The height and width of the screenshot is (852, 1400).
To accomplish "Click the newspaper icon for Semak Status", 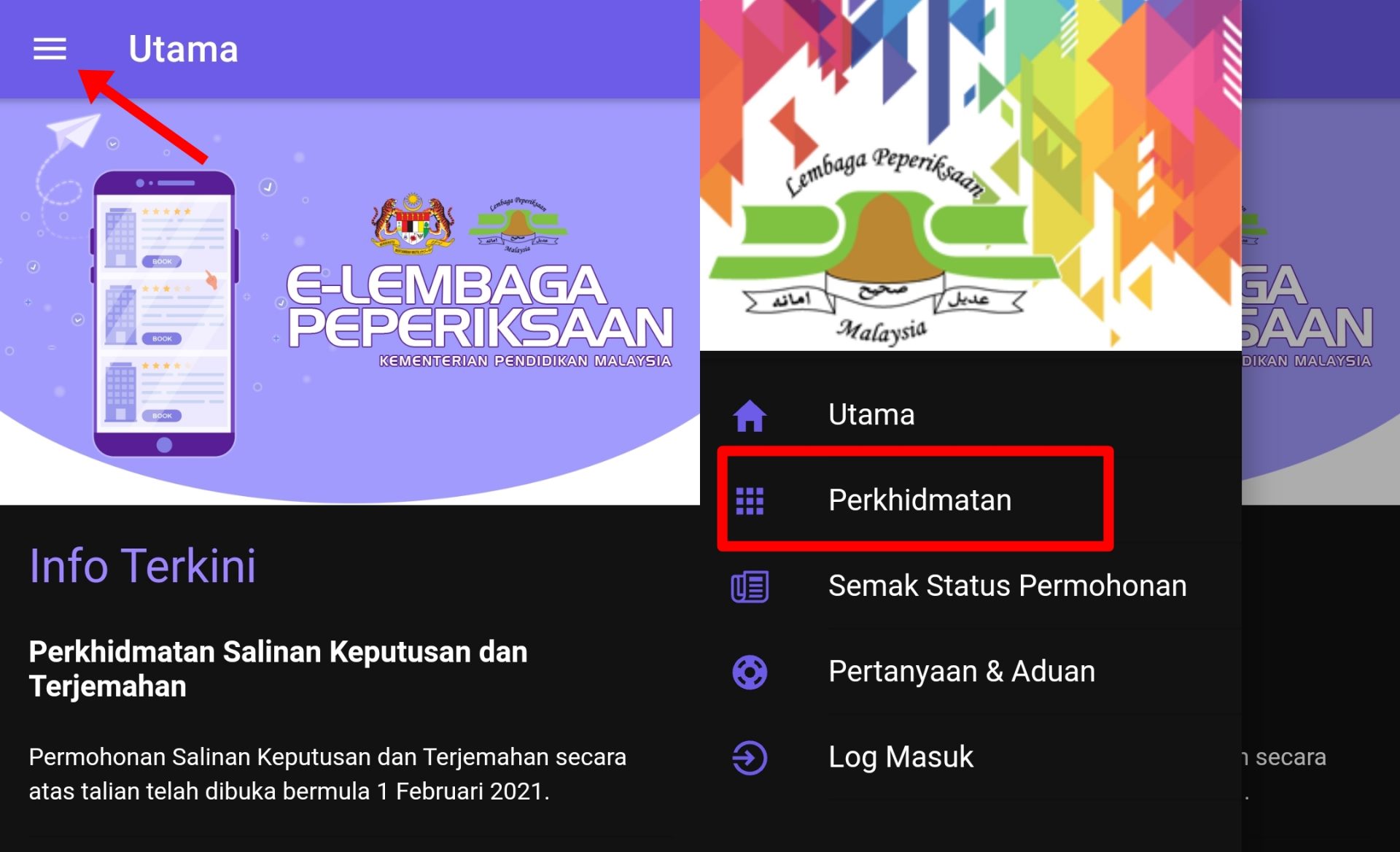I will [750, 586].
